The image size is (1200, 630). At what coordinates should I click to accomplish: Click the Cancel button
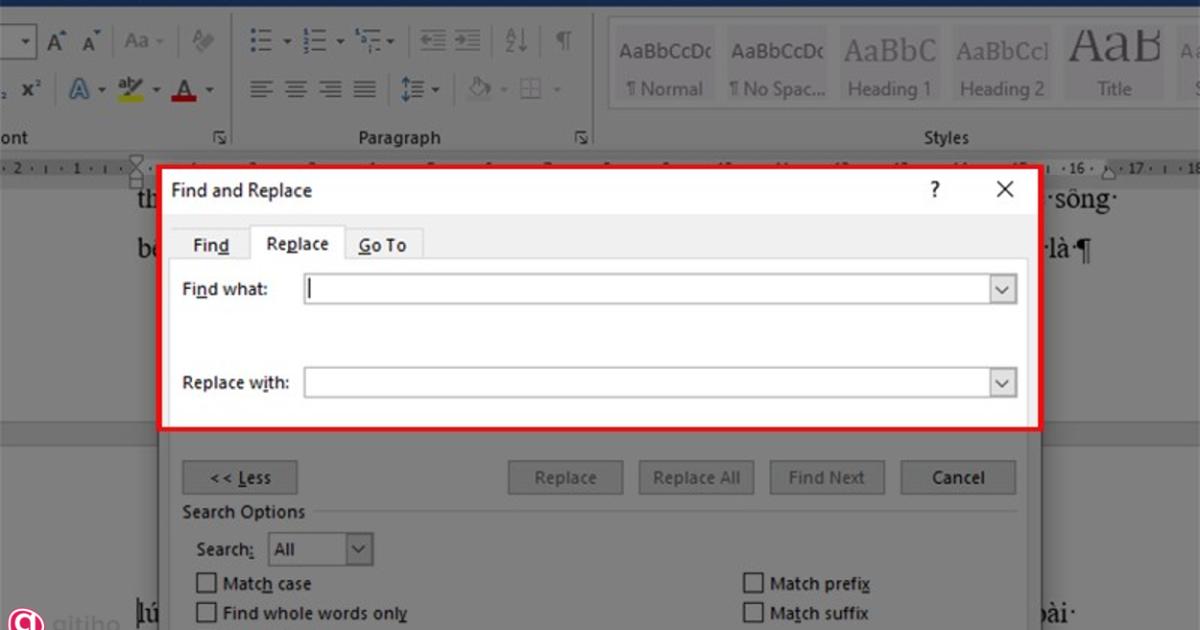tap(958, 478)
